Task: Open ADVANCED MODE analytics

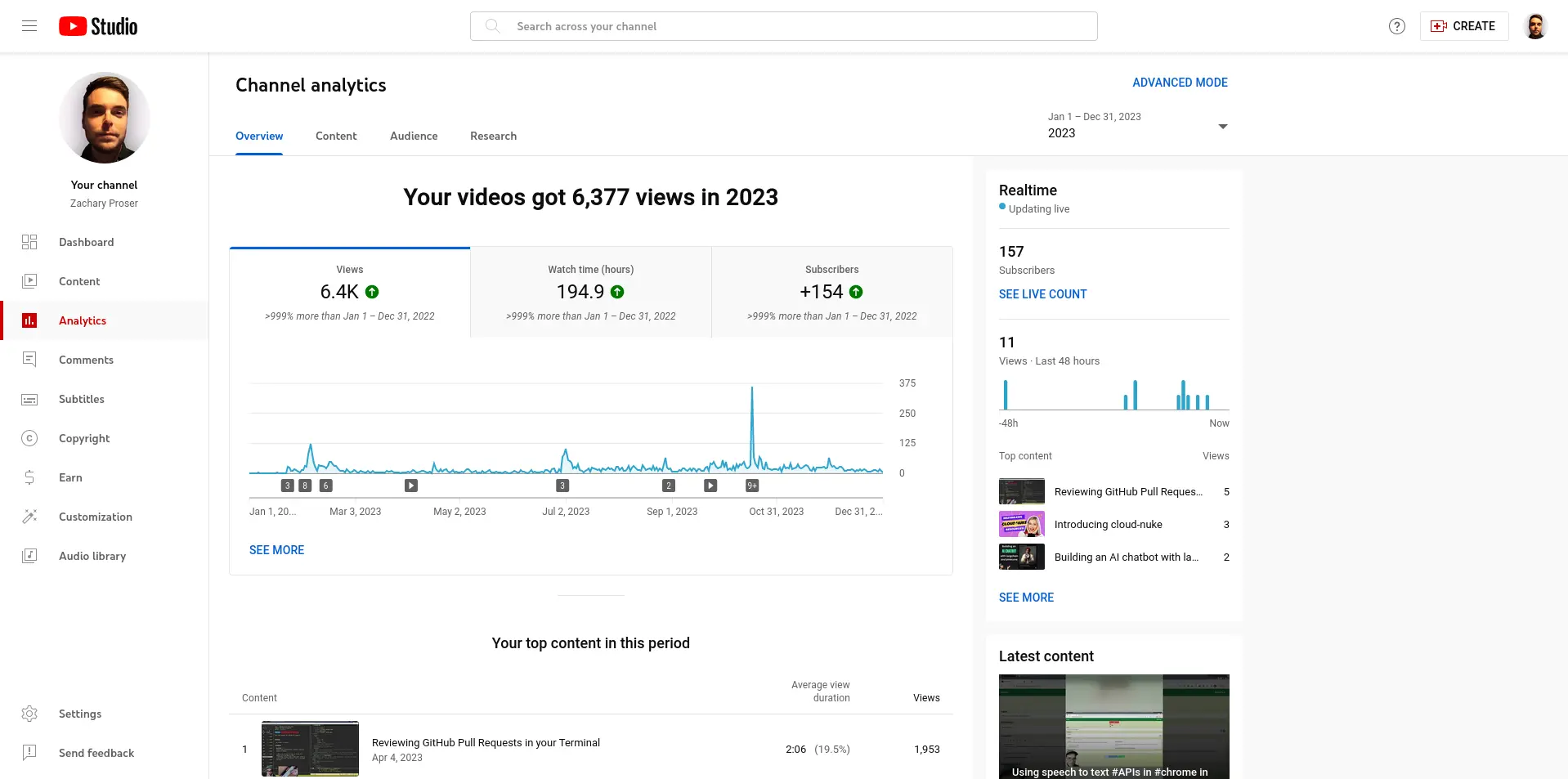Action: (x=1180, y=82)
